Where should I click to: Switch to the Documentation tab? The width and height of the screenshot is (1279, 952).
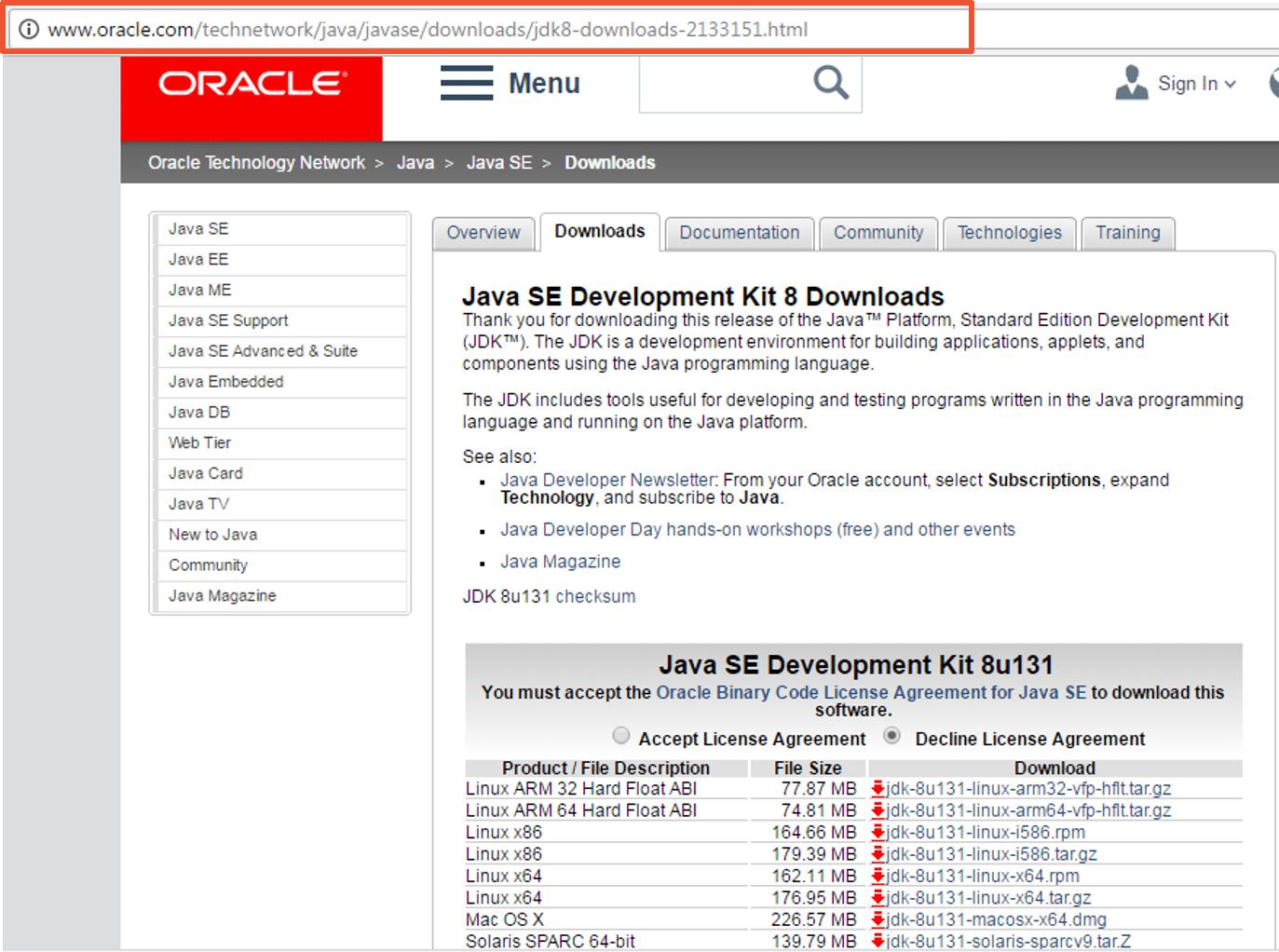(x=740, y=233)
